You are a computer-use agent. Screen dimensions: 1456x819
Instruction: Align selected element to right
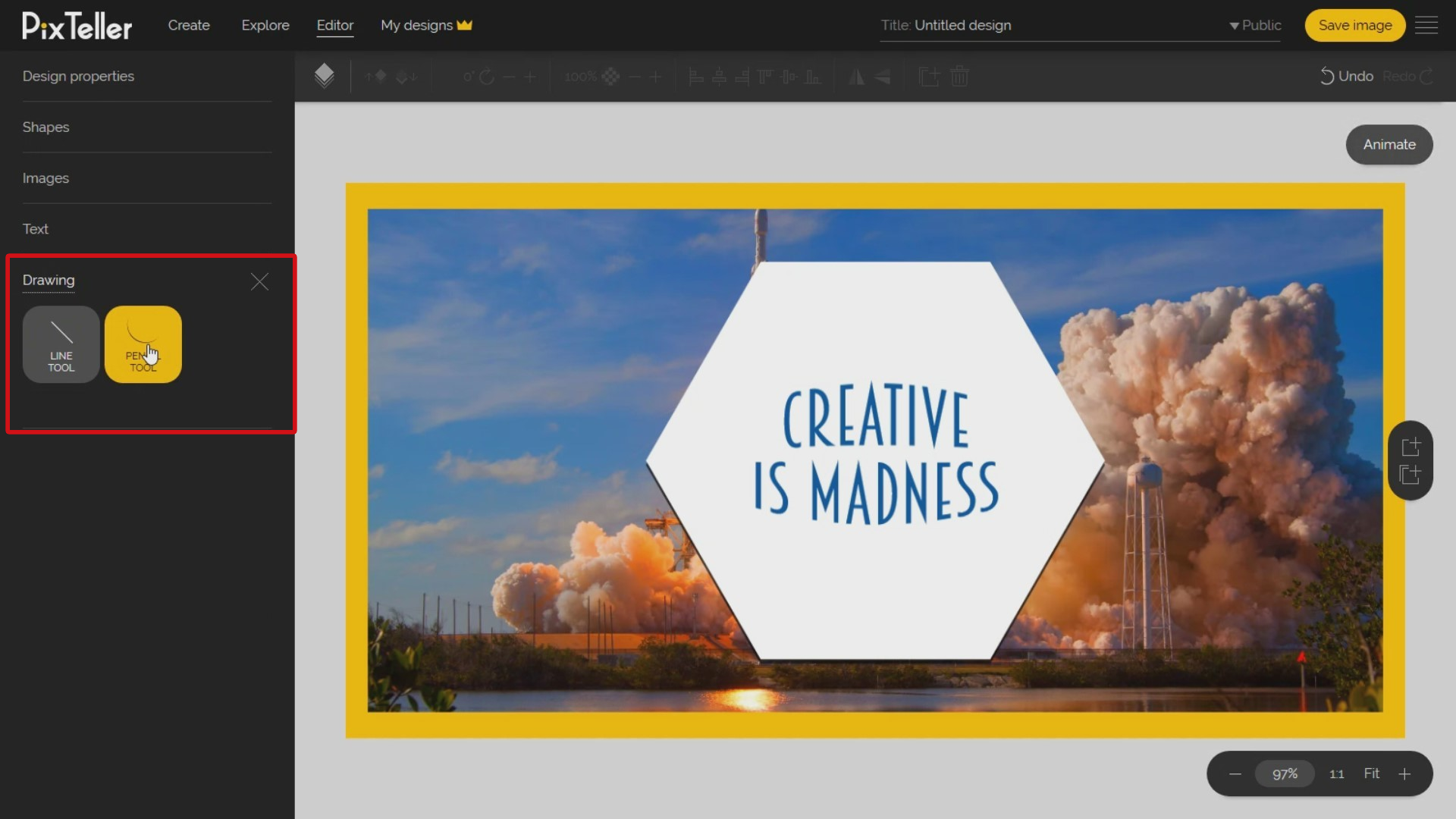742,77
